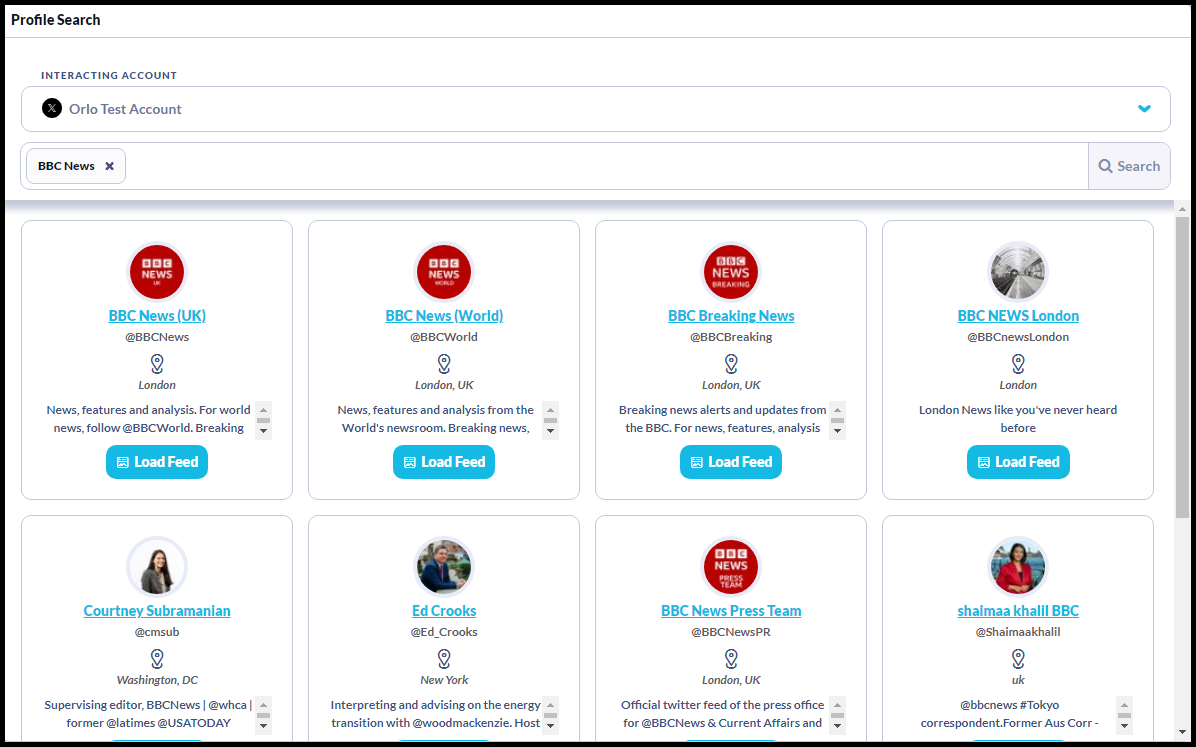Open the BBC News (UK) profile link

pos(157,316)
